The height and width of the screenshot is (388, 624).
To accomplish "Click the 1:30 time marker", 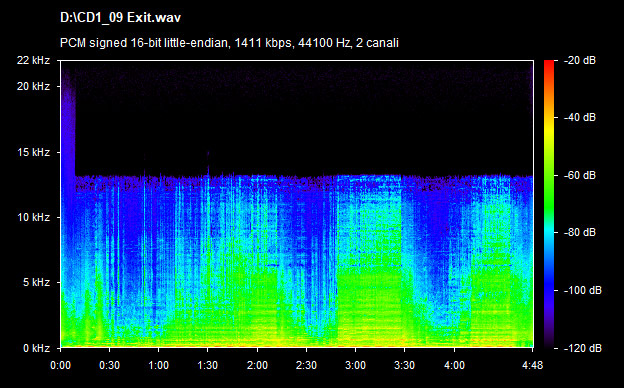I will click(x=207, y=365).
